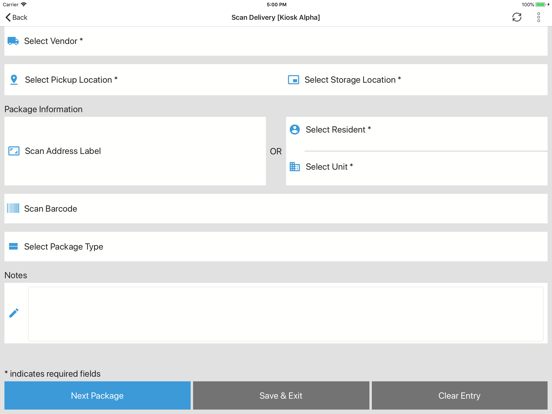
Task: Click inside the Notes text area
Action: (286, 314)
